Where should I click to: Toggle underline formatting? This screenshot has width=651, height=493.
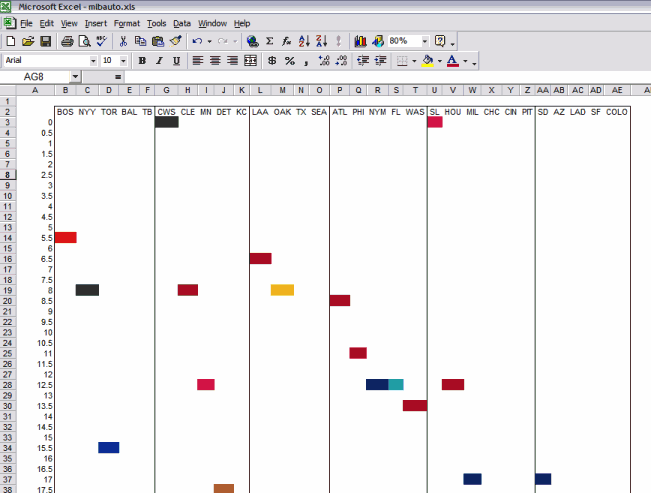coord(176,61)
